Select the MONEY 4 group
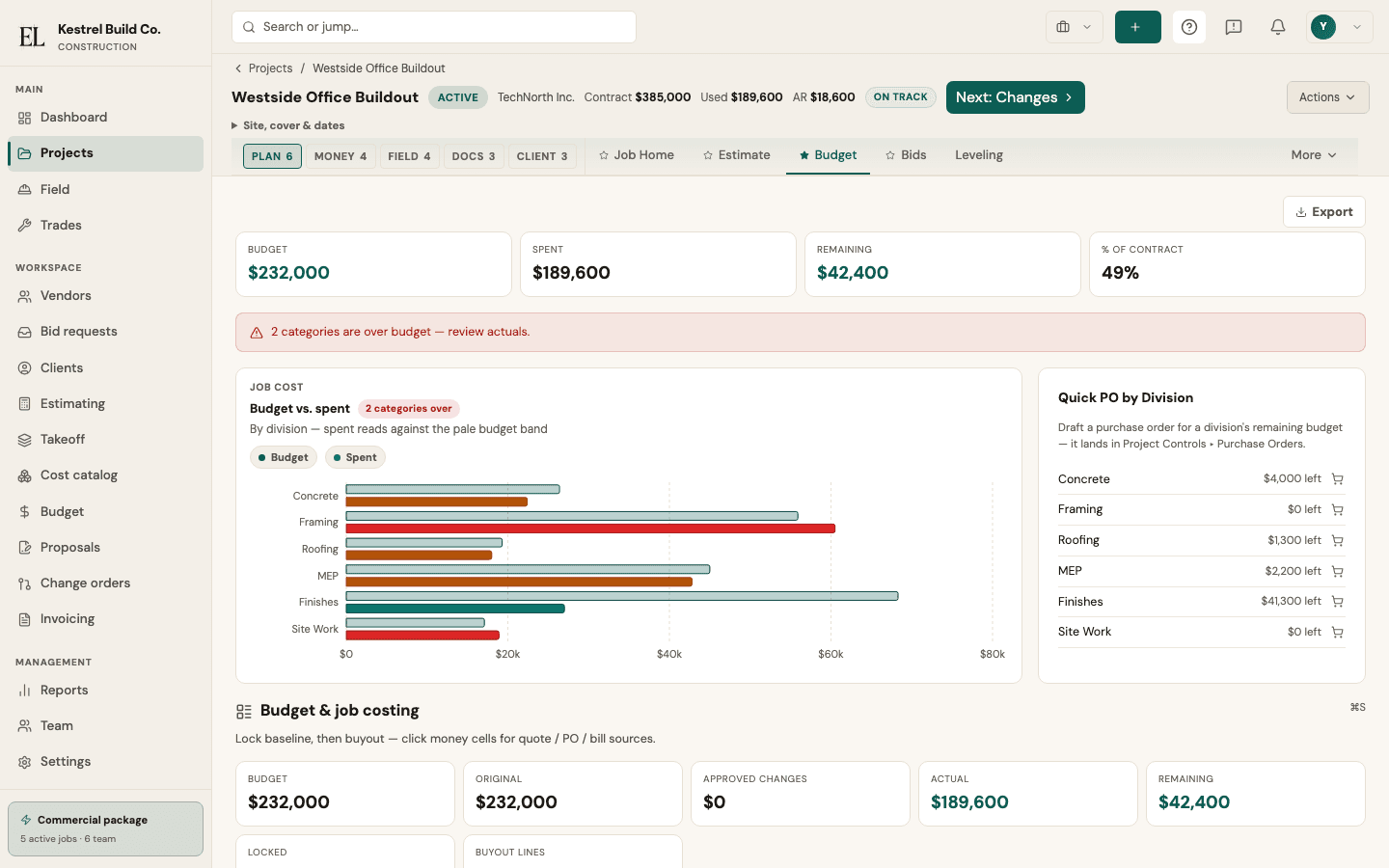This screenshot has width=1389, height=868. tap(340, 156)
